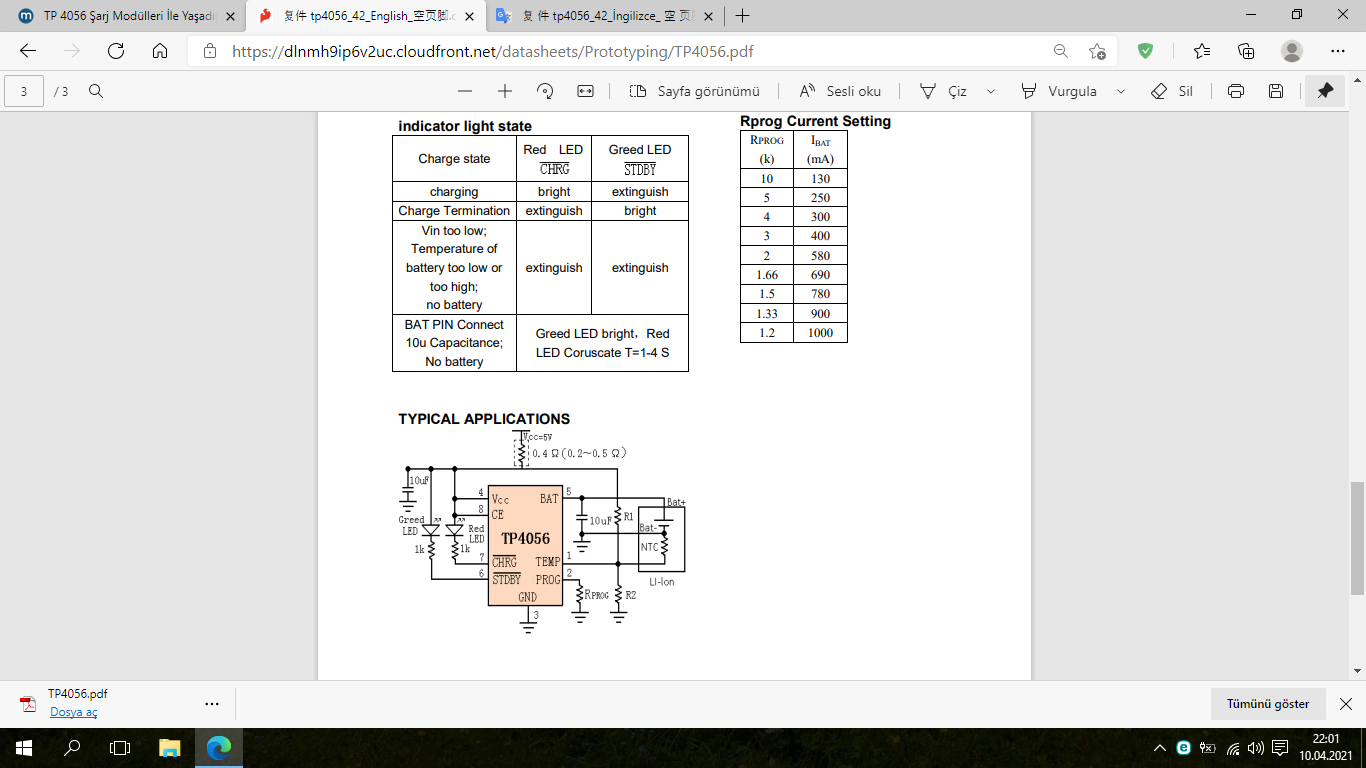Click the Rprog Current Setting heading
This screenshot has height=768, width=1366.
tap(815, 121)
